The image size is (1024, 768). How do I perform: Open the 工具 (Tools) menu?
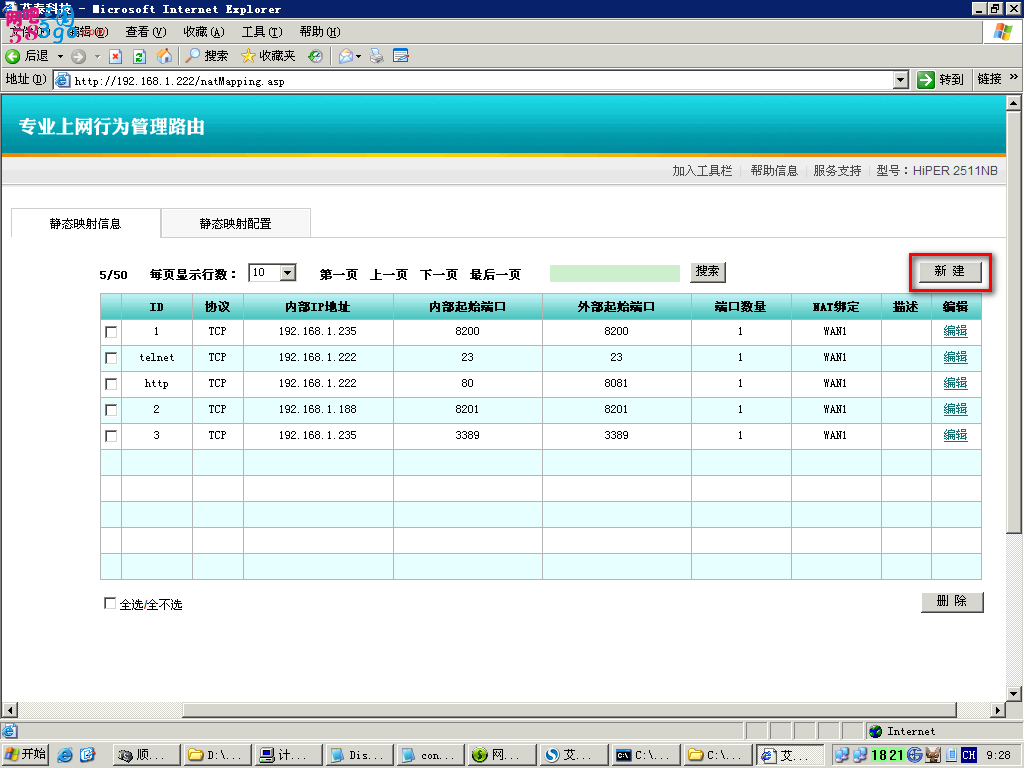pyautogui.click(x=262, y=31)
